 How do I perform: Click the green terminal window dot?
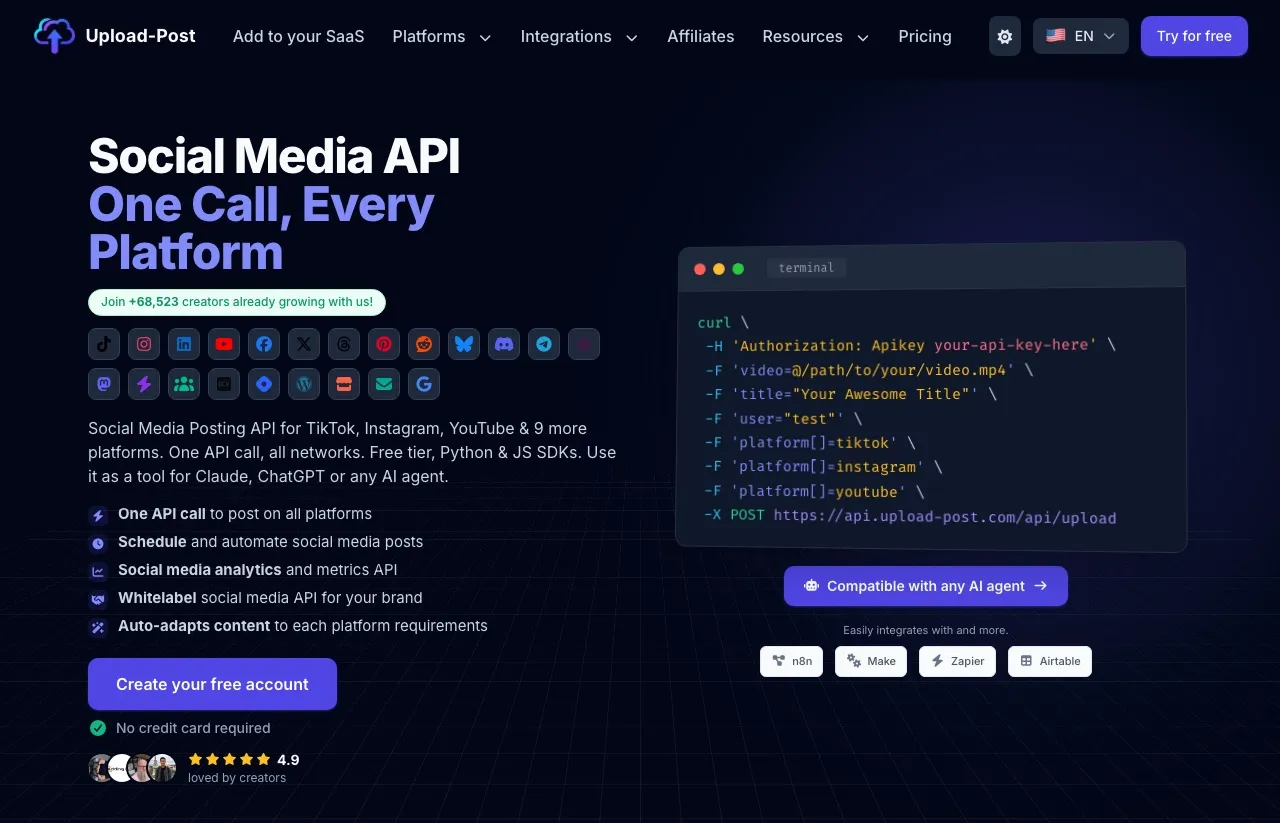(738, 269)
